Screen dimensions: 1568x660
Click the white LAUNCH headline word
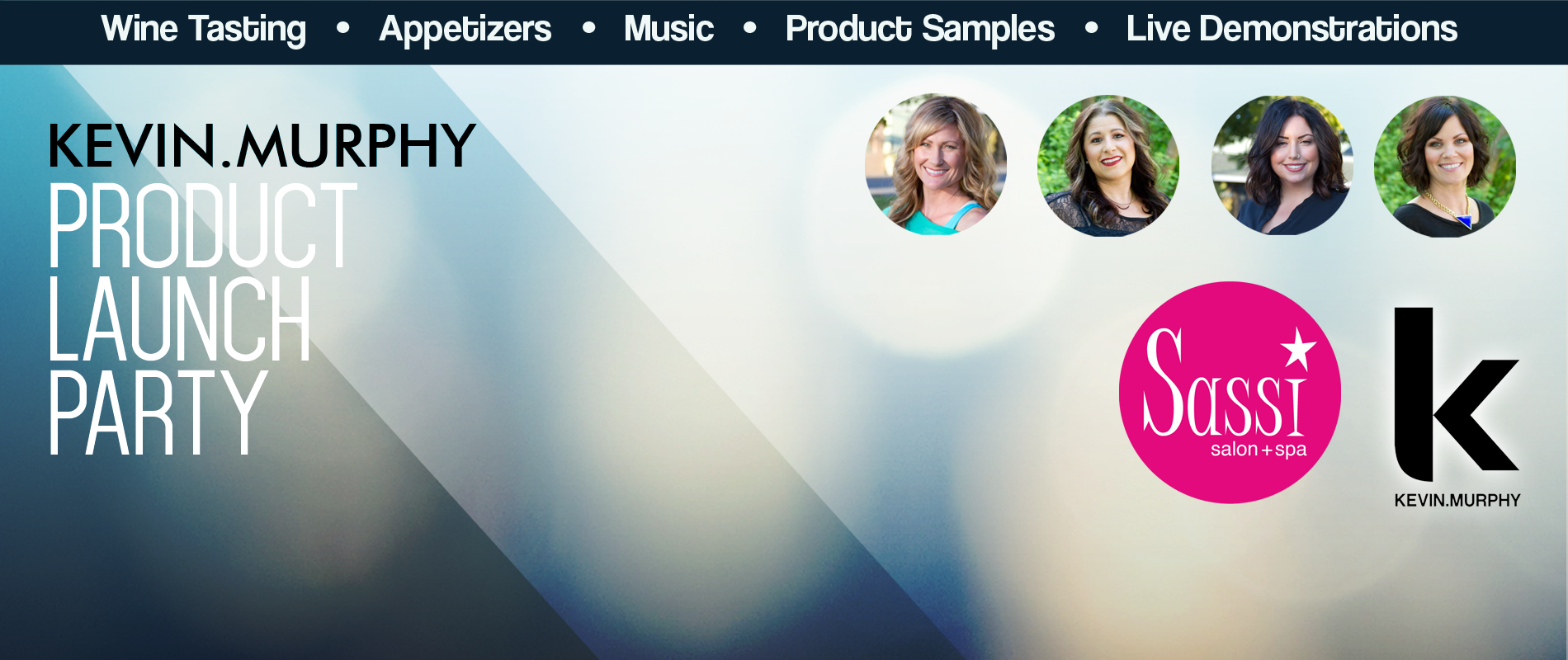179,319
